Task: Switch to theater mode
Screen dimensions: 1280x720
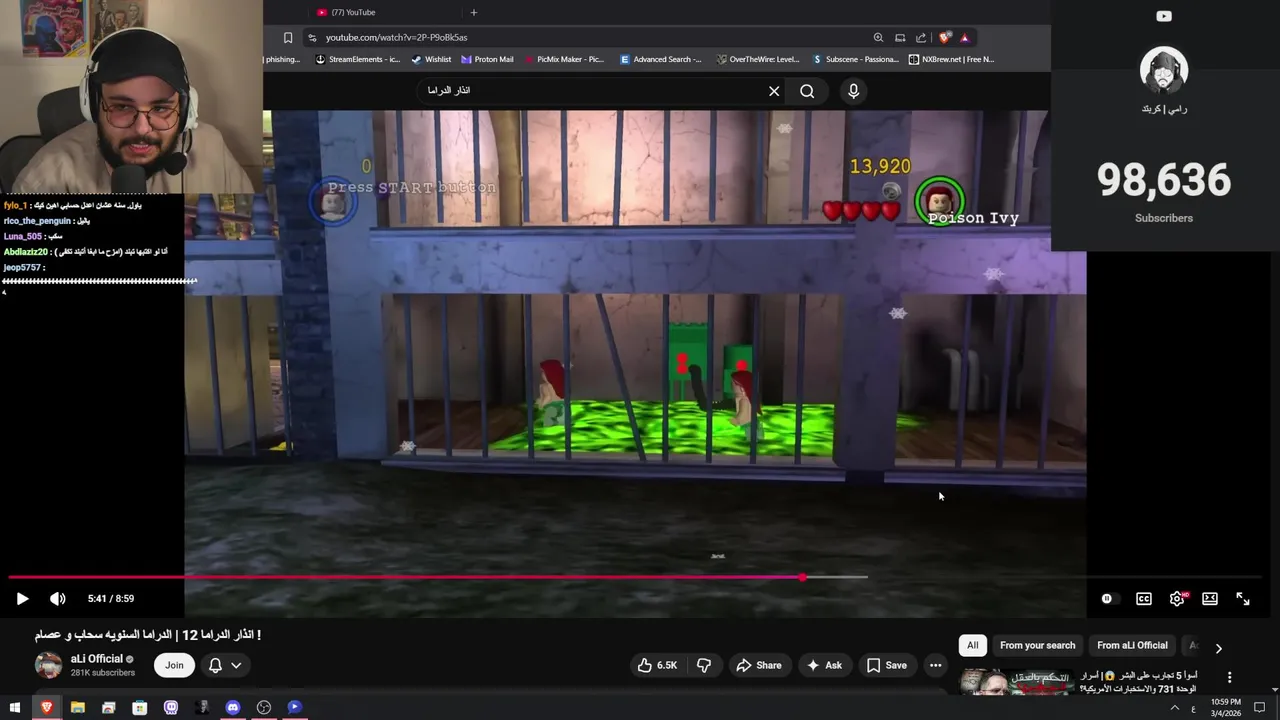Action: pyautogui.click(x=1210, y=599)
